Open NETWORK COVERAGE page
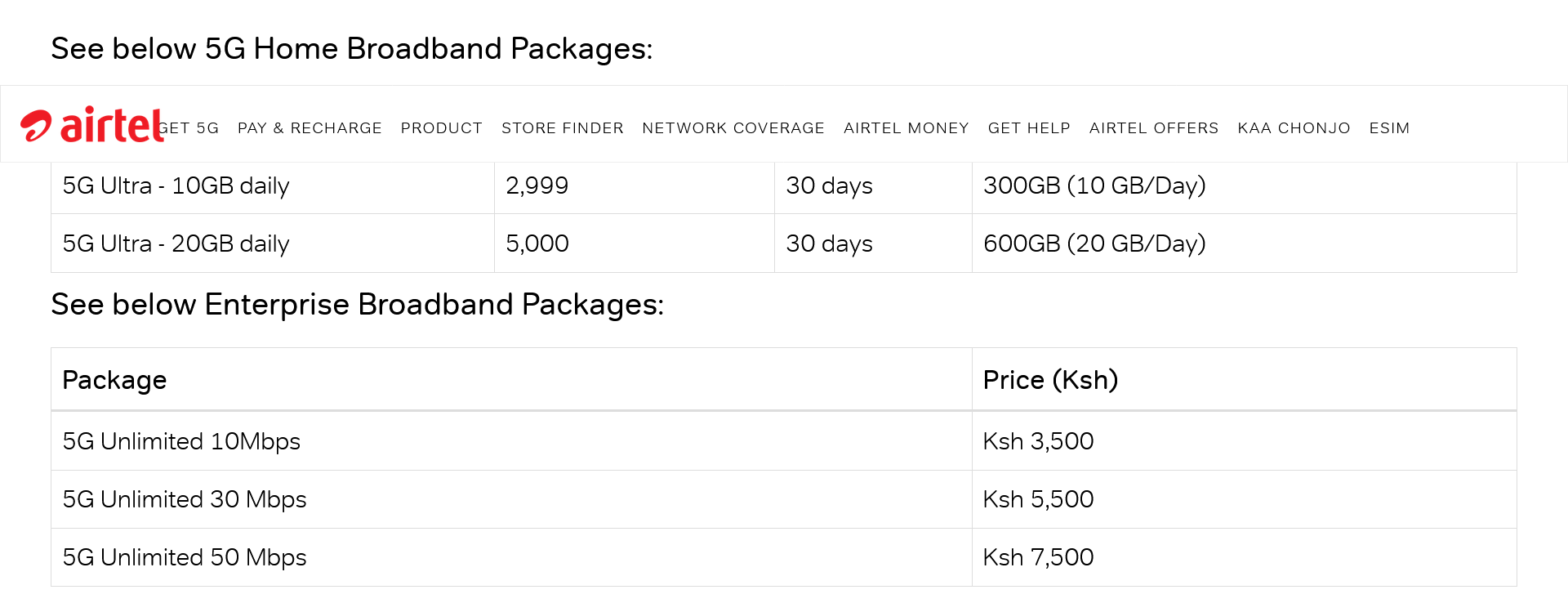 [x=733, y=128]
